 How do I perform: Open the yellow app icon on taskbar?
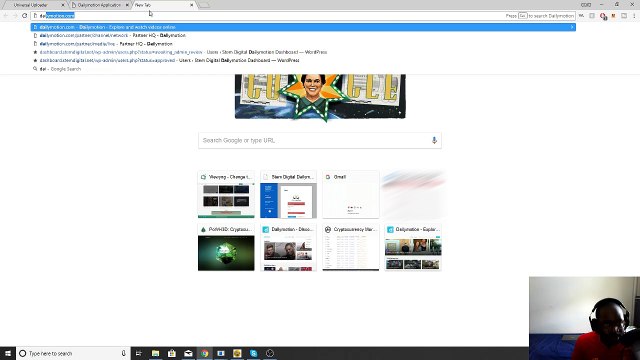[237, 353]
